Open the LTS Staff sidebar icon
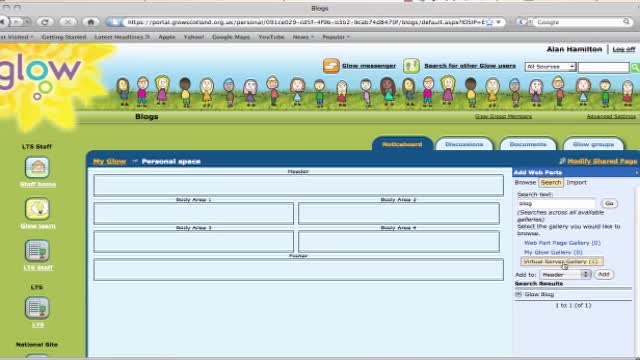Viewport: 640px width, 360px height. coord(37,250)
